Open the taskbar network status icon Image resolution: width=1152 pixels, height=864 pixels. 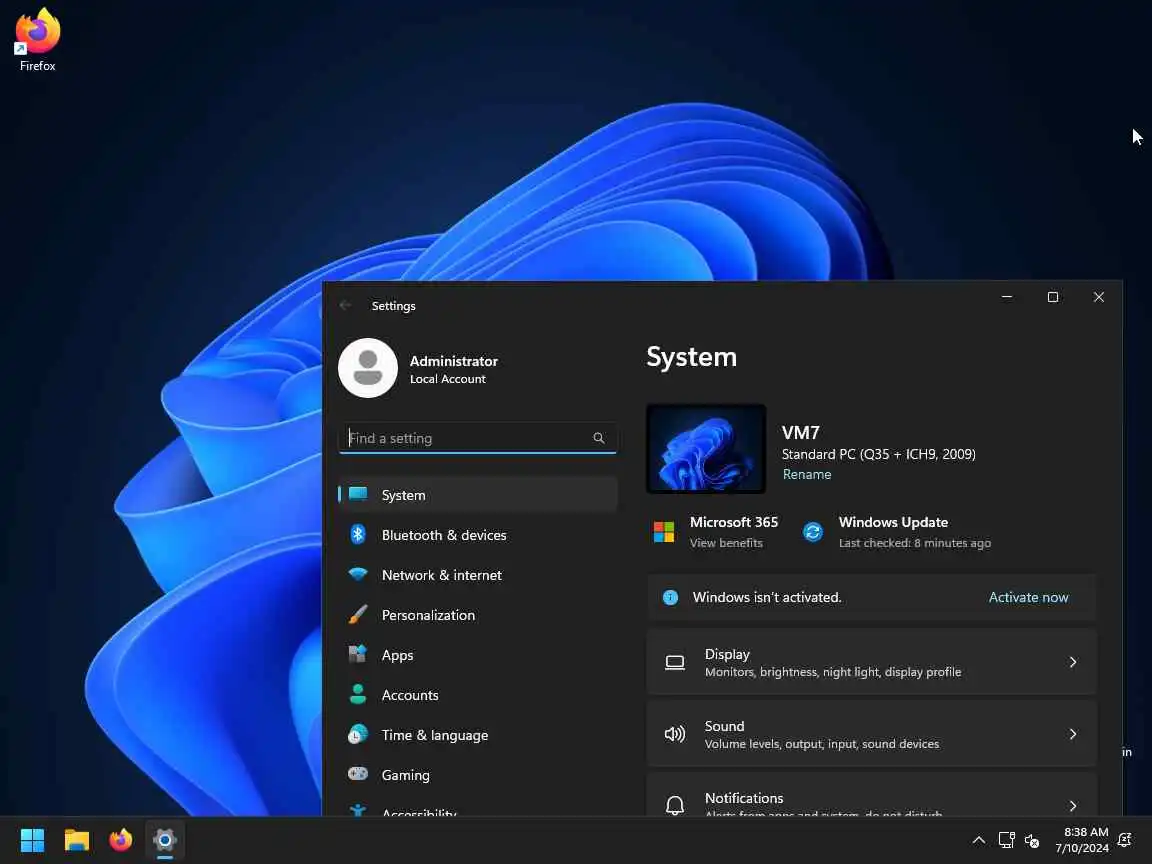1007,840
